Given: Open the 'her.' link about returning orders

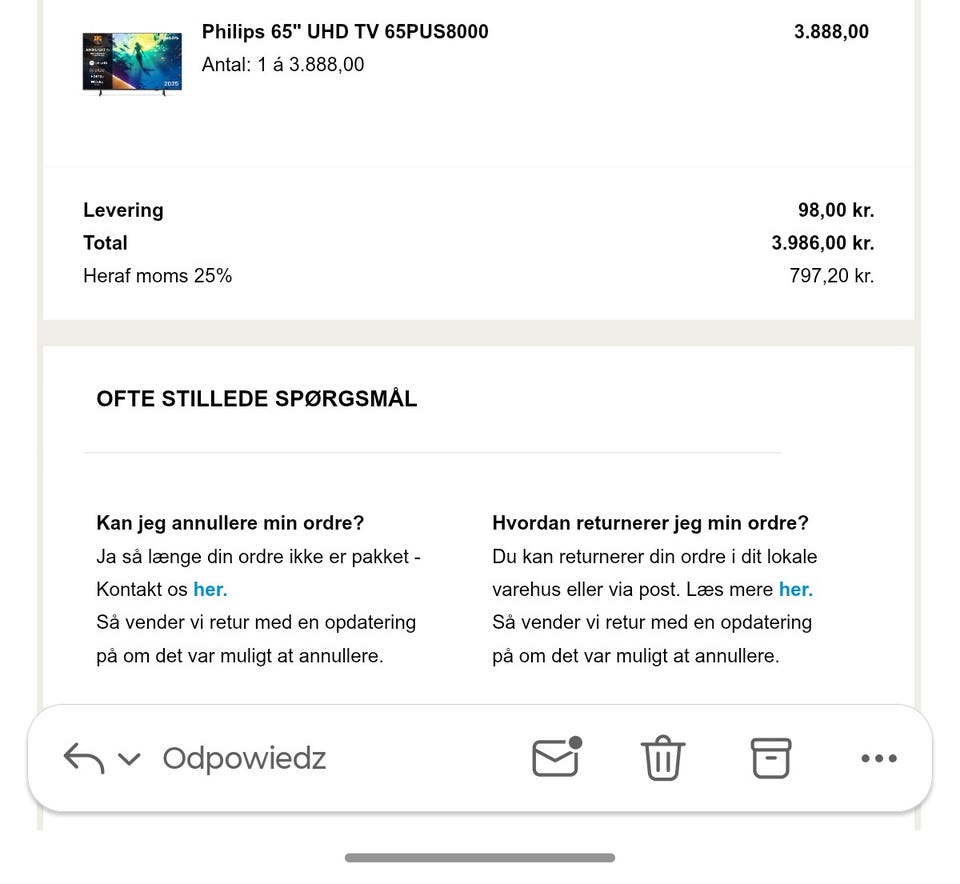Looking at the screenshot, I should [x=795, y=589].
